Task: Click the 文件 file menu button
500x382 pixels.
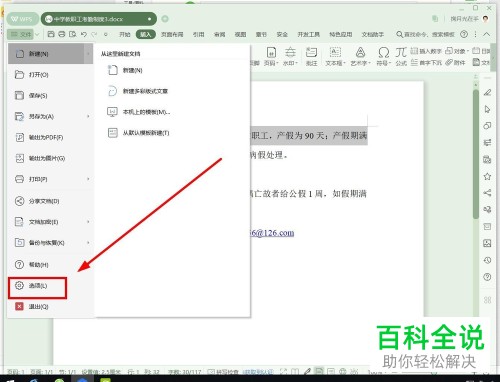Action: [x=21, y=34]
